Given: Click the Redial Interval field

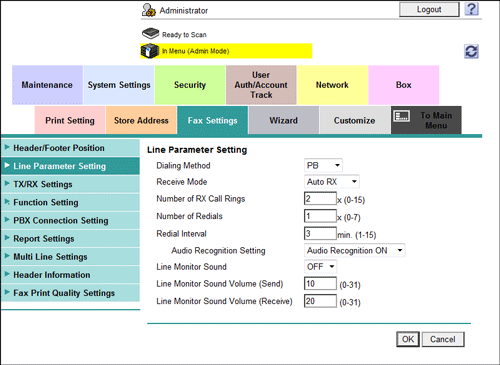Looking at the screenshot, I should (x=320, y=233).
